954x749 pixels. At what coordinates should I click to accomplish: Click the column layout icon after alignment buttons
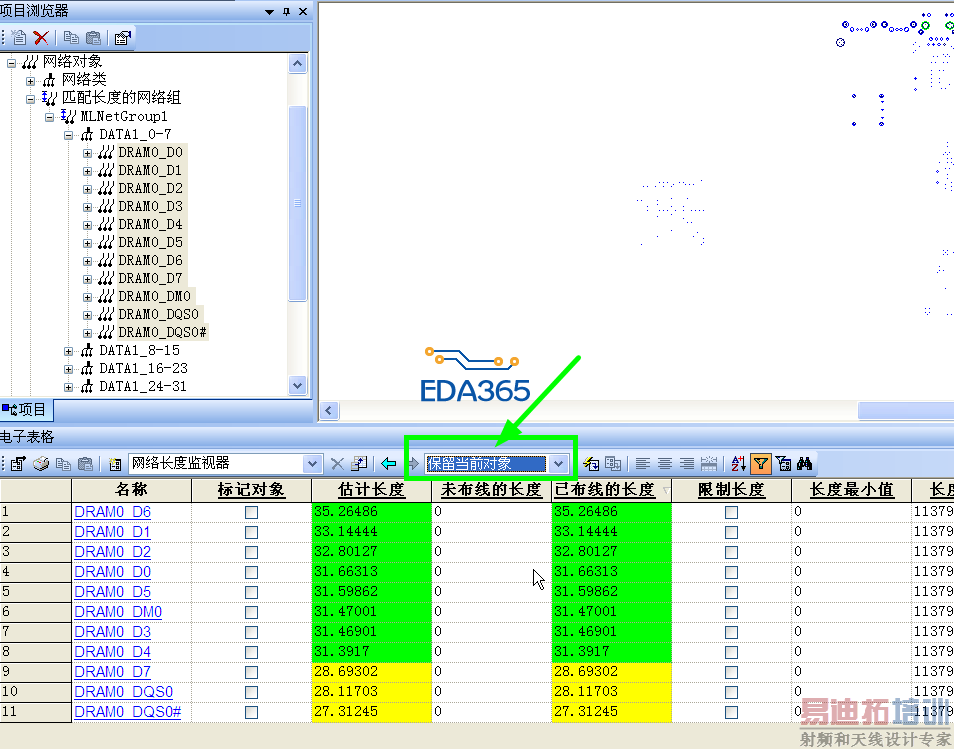coord(709,464)
